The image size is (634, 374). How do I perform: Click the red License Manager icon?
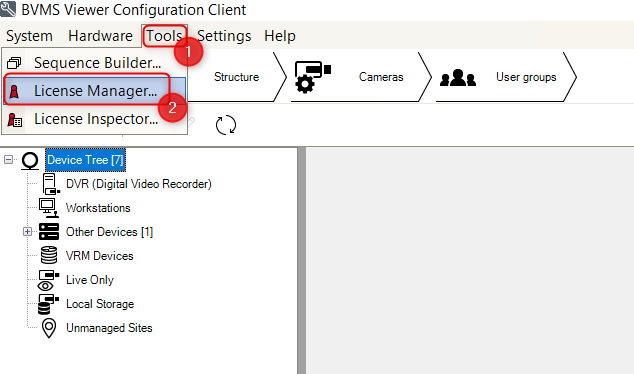click(14, 91)
